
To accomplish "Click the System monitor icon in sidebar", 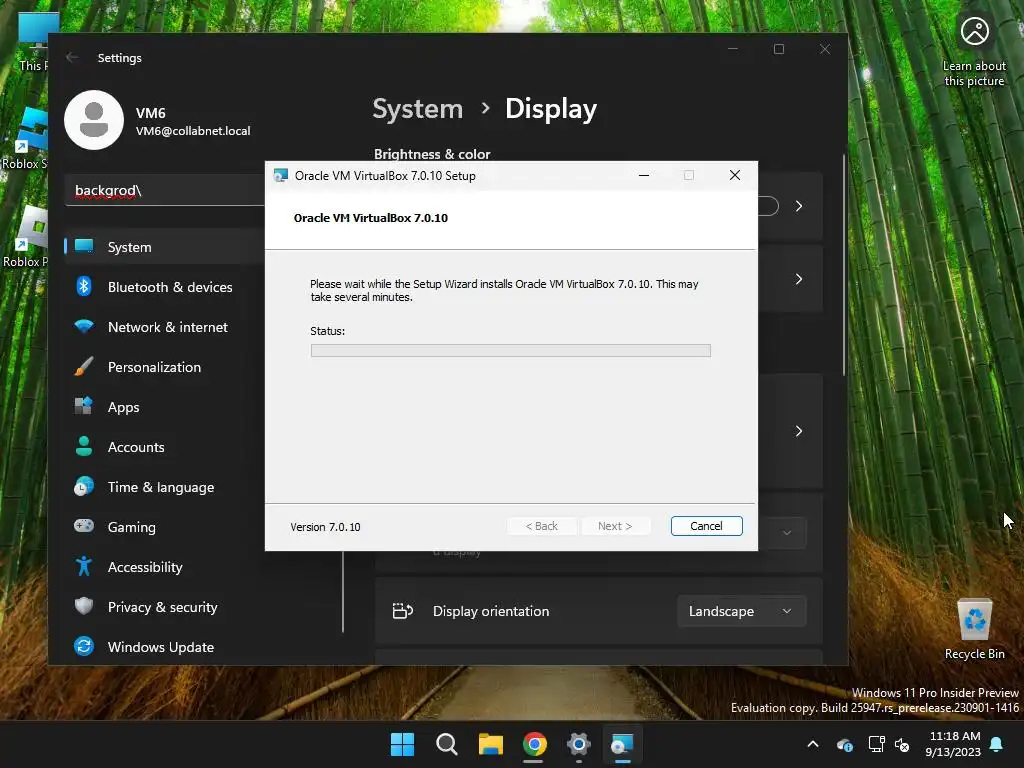I will point(84,246).
